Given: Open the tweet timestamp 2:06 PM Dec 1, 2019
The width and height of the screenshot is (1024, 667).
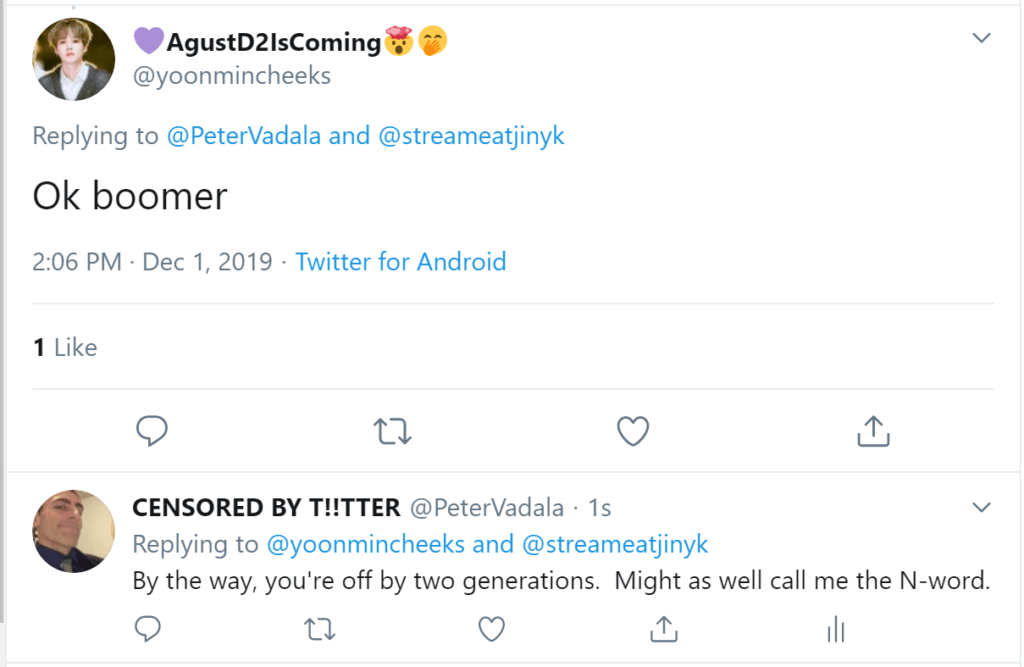Looking at the screenshot, I should click(x=152, y=262).
